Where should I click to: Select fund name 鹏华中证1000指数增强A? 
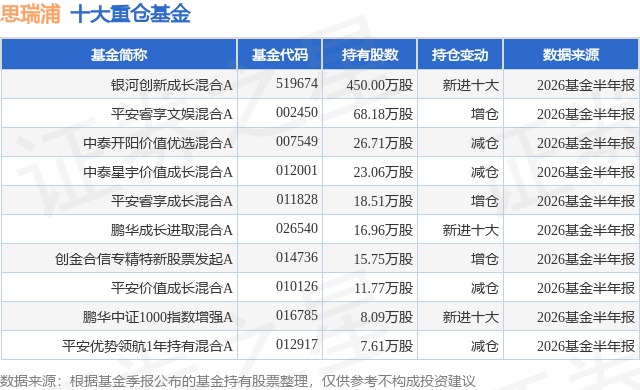pyautogui.click(x=158, y=317)
